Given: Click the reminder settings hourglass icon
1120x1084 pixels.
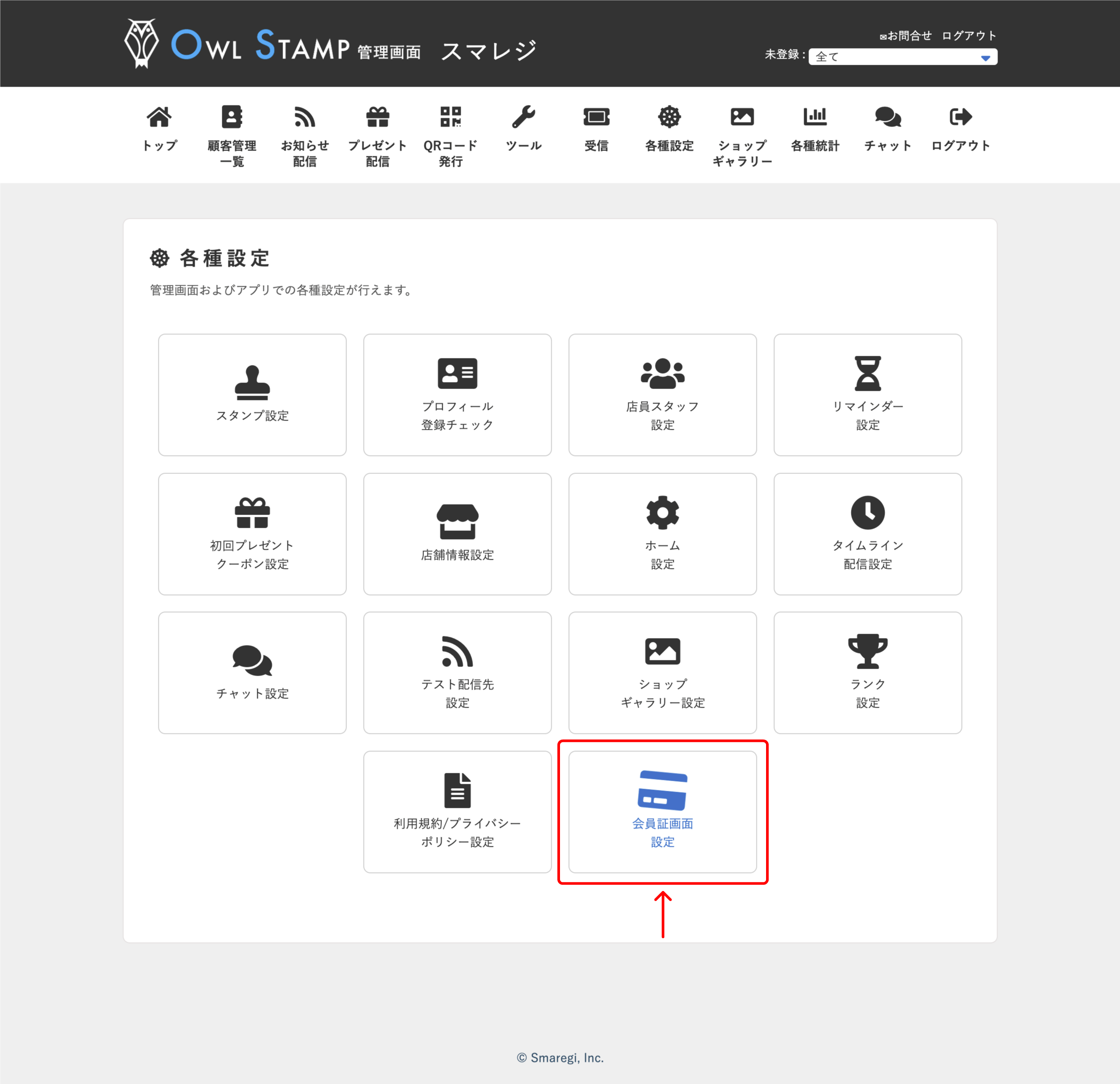Looking at the screenshot, I should tap(867, 373).
